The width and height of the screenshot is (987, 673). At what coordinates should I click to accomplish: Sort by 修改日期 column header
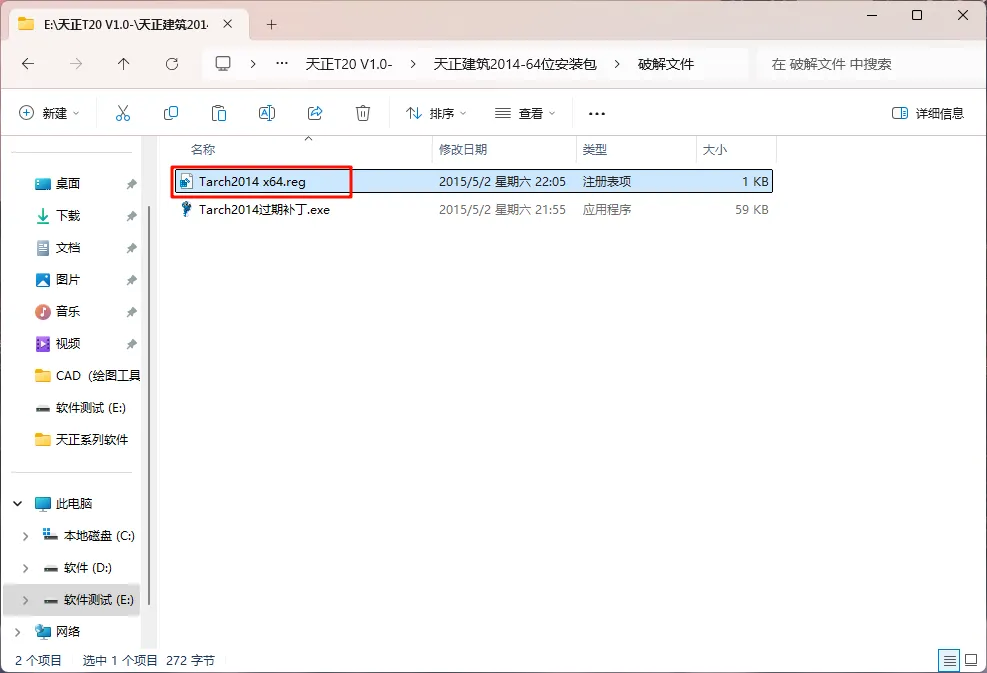(x=463, y=149)
